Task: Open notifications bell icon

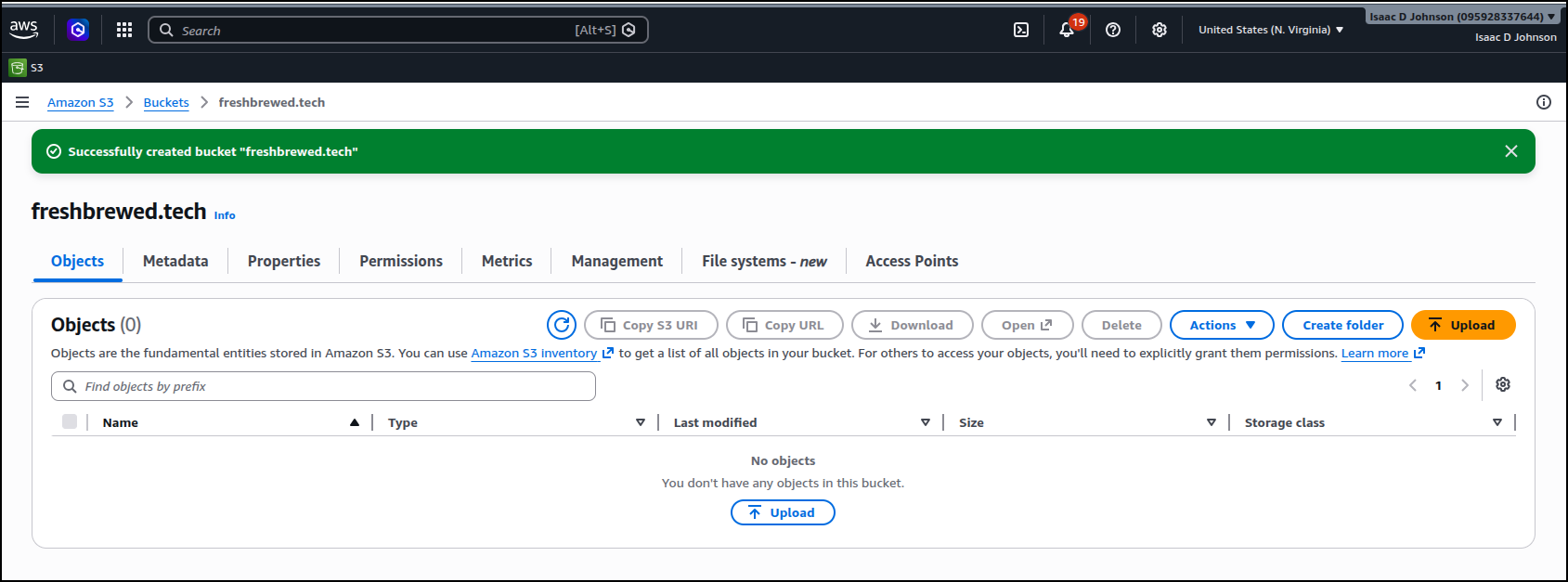Action: click(x=1068, y=30)
